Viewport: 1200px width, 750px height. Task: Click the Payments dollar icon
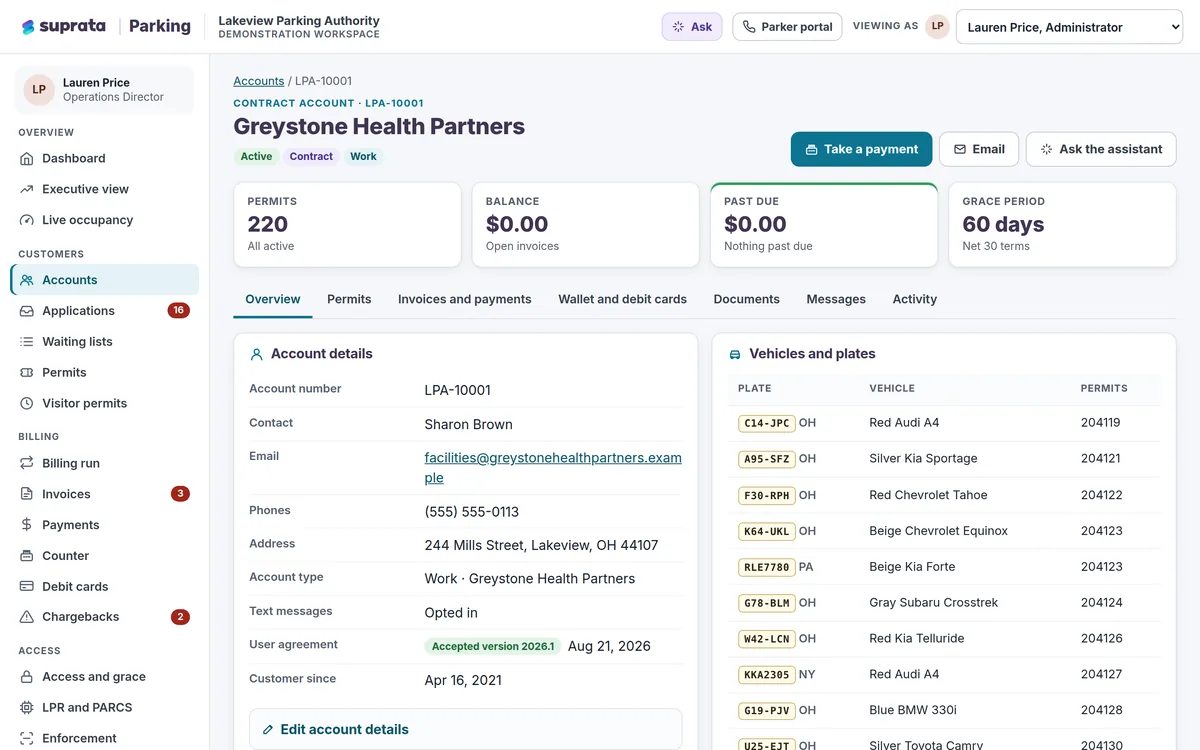click(x=27, y=525)
